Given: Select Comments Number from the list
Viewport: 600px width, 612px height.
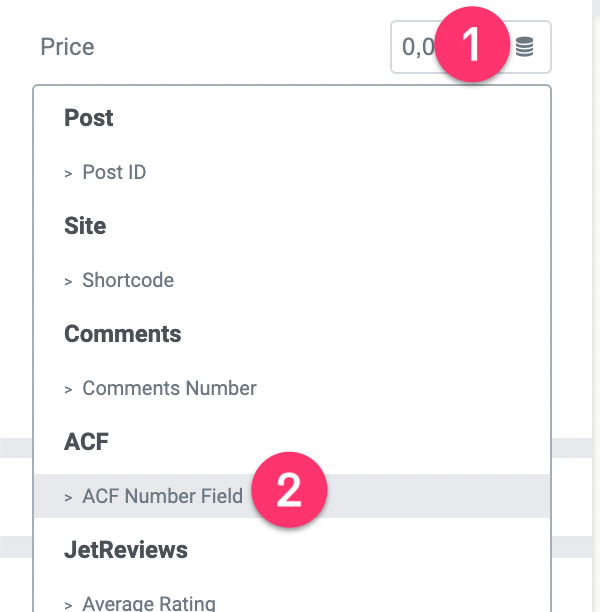Looking at the screenshot, I should [292, 388].
